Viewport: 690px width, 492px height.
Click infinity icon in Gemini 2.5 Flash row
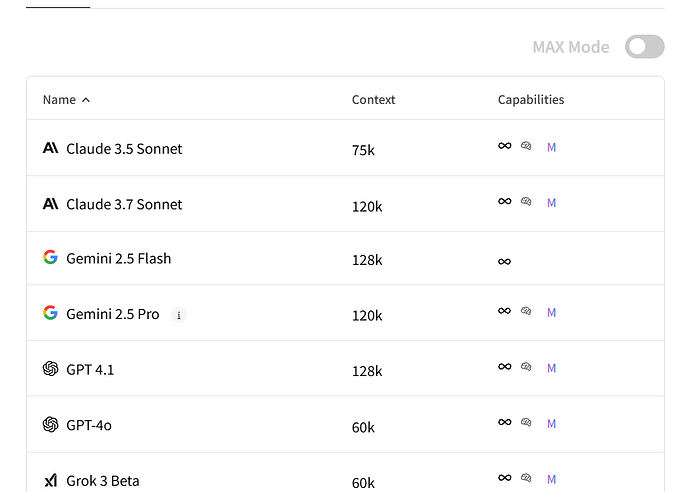(504, 261)
